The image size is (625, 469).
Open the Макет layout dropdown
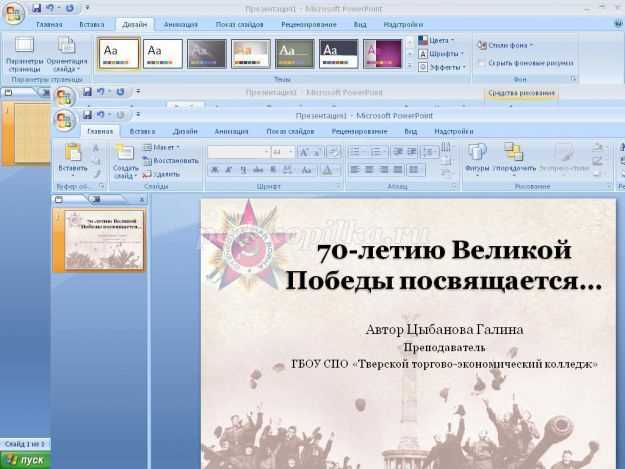[161, 147]
